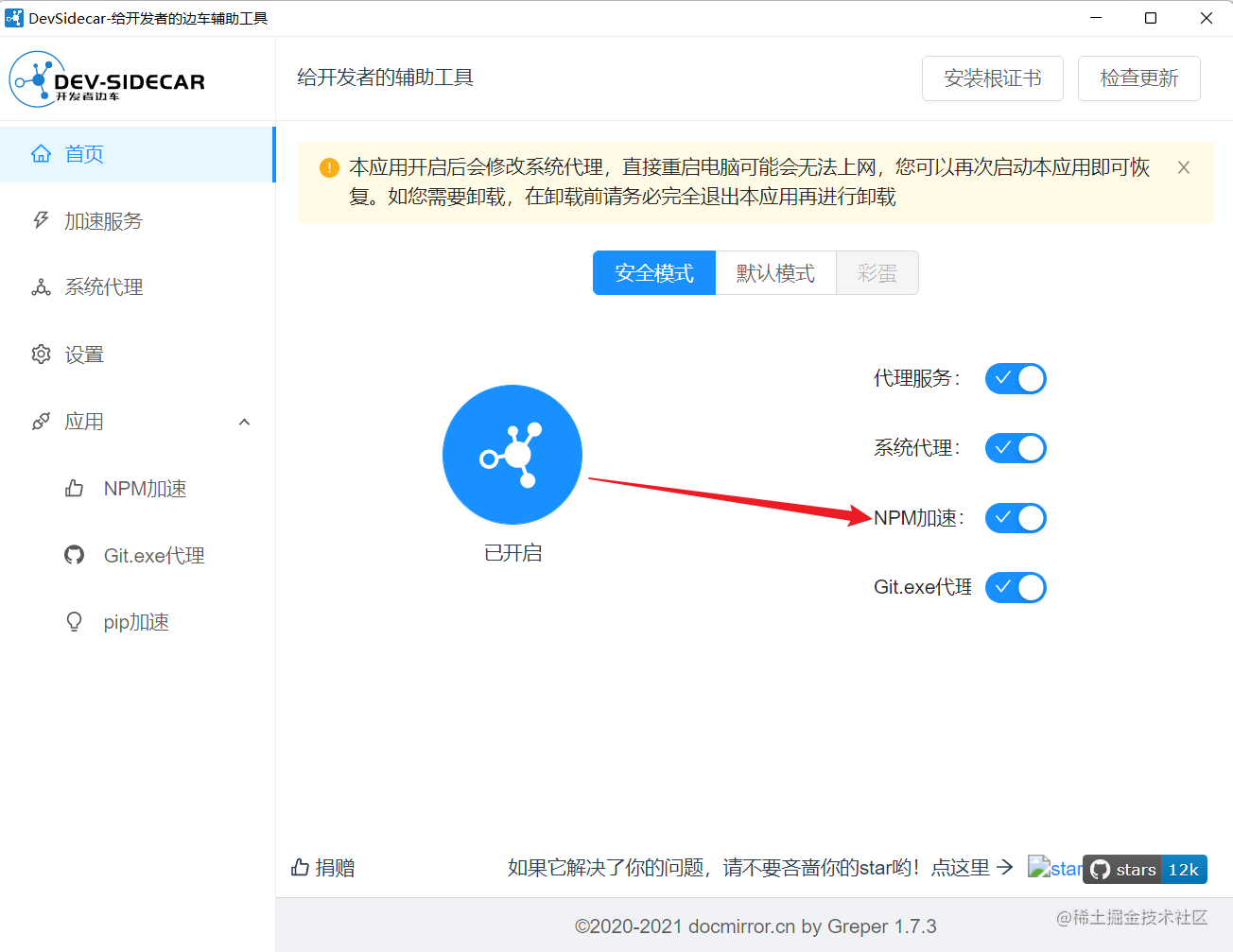Screen dimensions: 1233x952
Task: Click the thumbs-up icon beside NPM加速
Action: [x=74, y=488]
